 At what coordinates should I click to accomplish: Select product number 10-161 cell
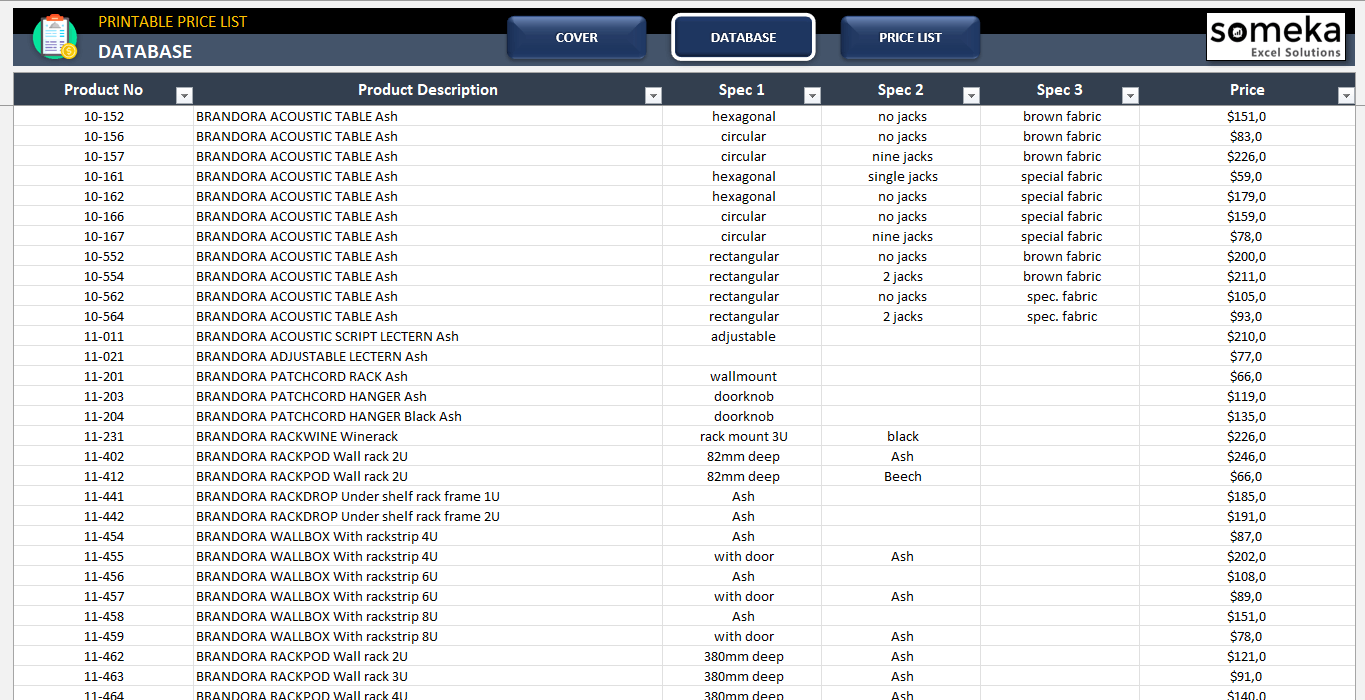pyautogui.click(x=104, y=177)
